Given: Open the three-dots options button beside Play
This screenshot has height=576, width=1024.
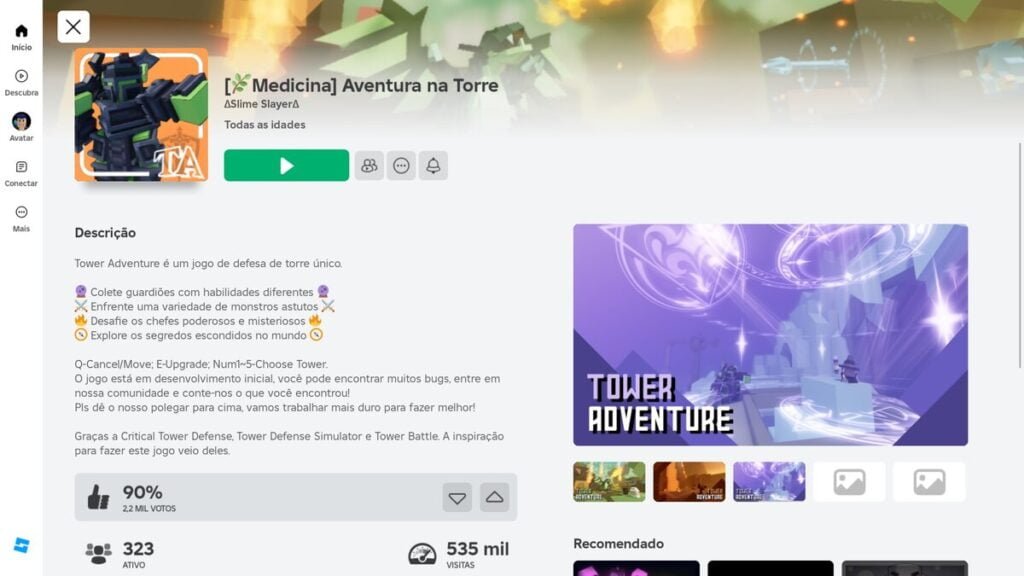Looking at the screenshot, I should point(401,166).
